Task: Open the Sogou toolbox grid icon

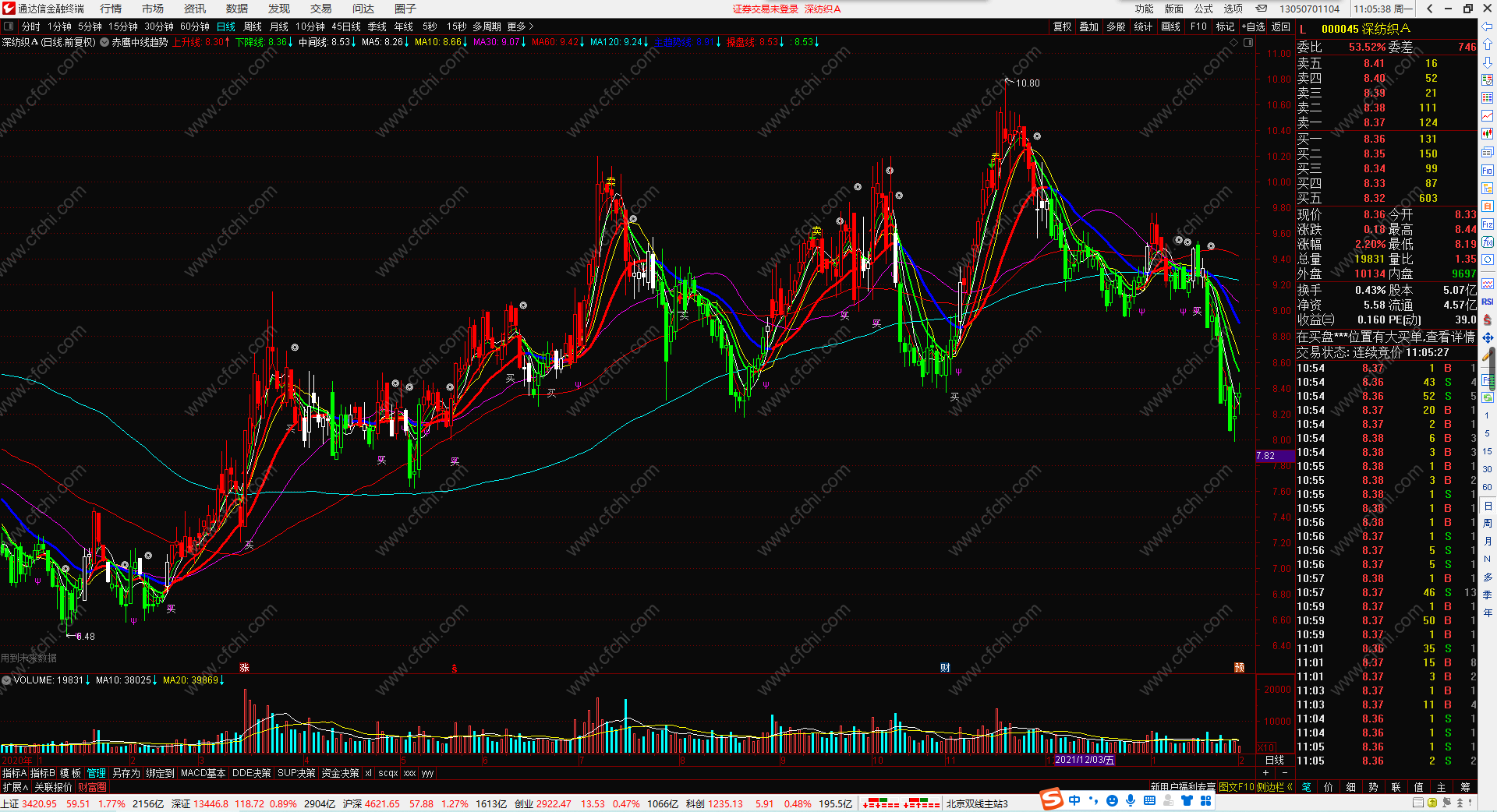Action: (1205, 800)
